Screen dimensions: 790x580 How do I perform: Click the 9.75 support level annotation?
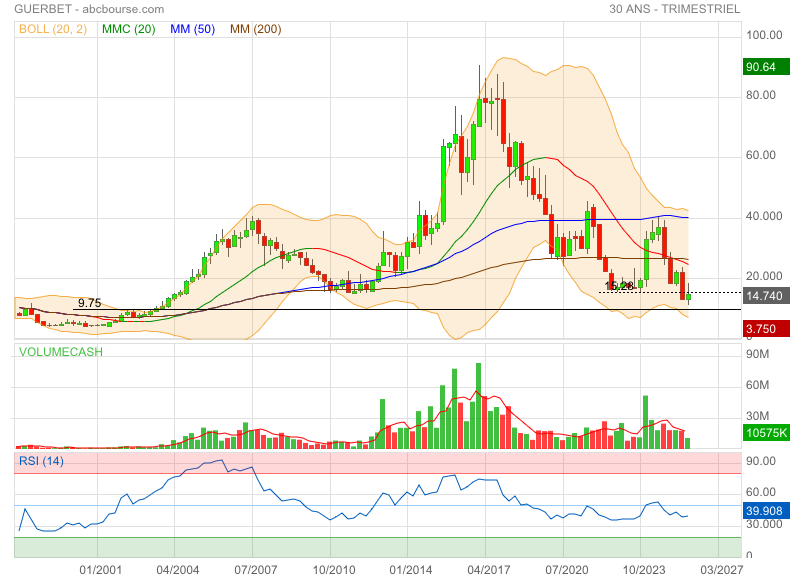click(x=90, y=303)
